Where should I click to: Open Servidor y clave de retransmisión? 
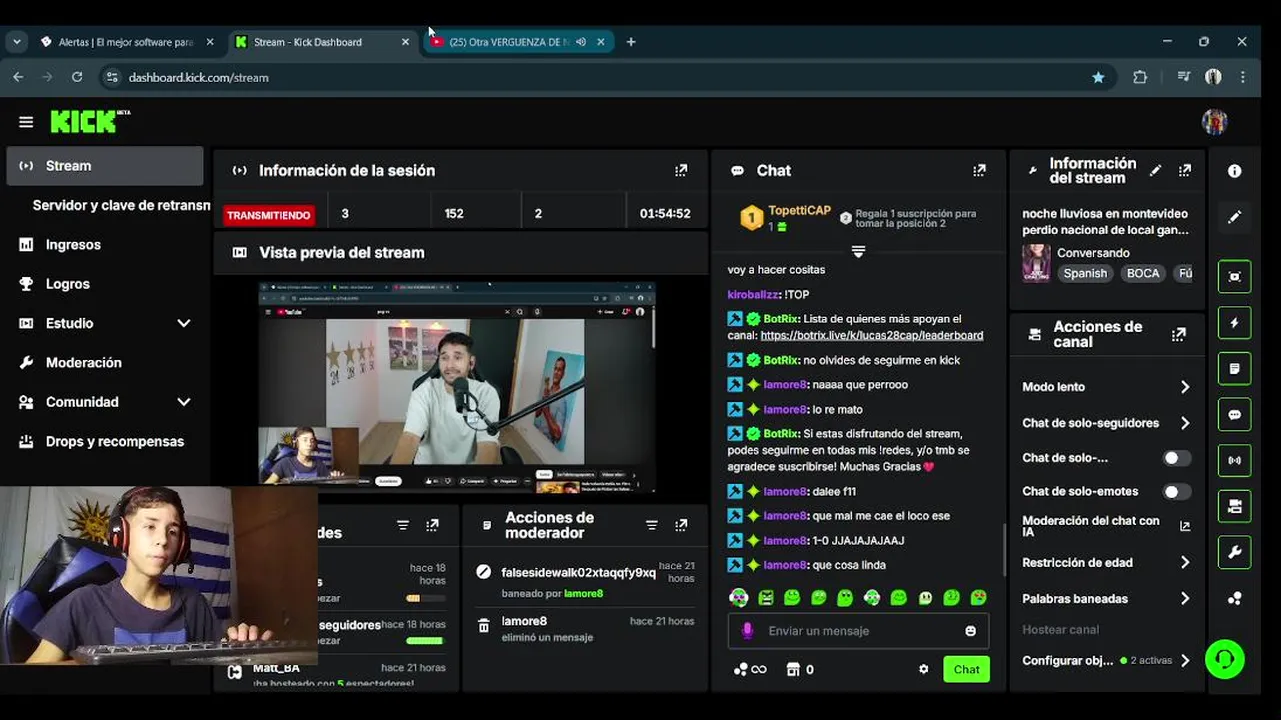pyautogui.click(x=121, y=205)
